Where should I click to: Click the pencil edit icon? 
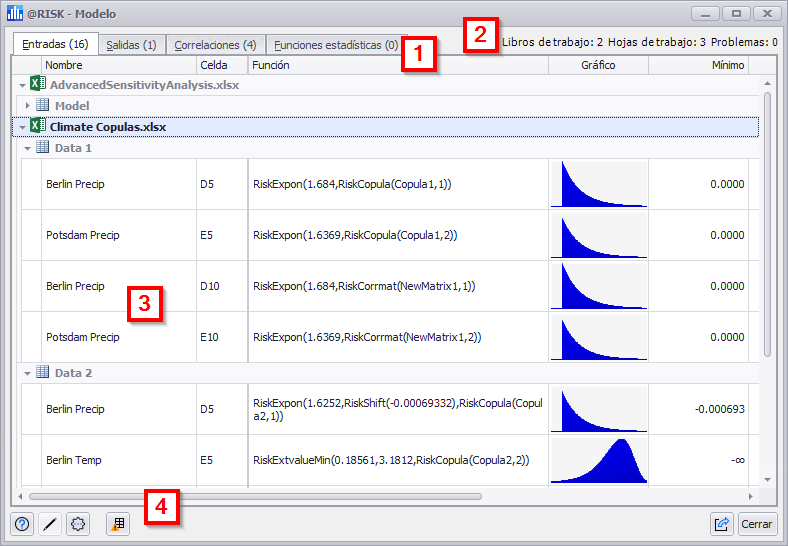coord(50,523)
